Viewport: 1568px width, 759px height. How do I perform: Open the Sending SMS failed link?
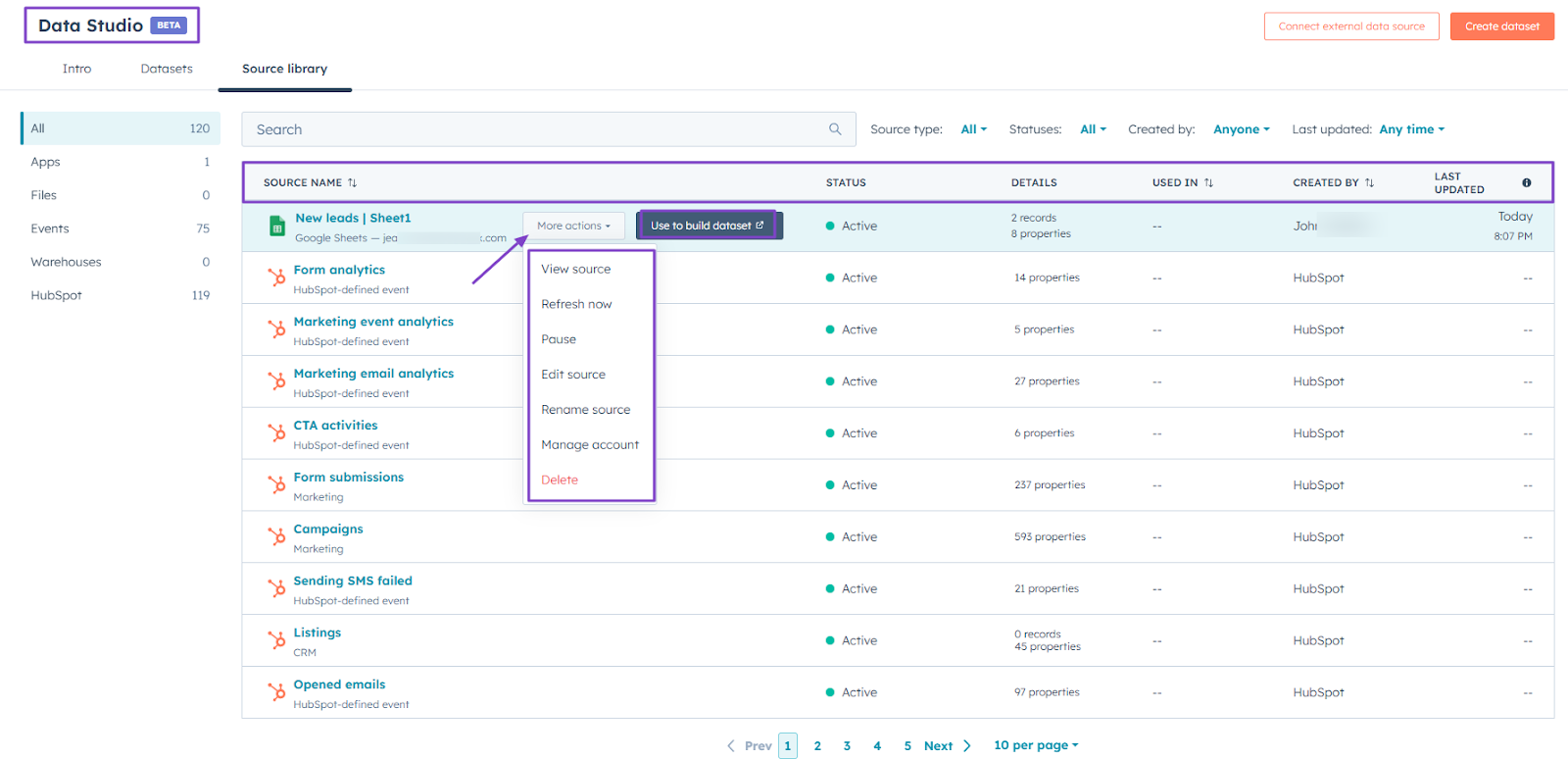point(353,581)
